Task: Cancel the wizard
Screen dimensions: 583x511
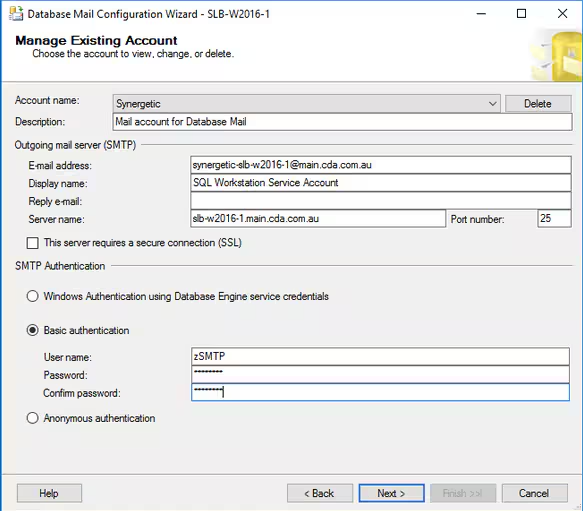Action: pos(534,493)
